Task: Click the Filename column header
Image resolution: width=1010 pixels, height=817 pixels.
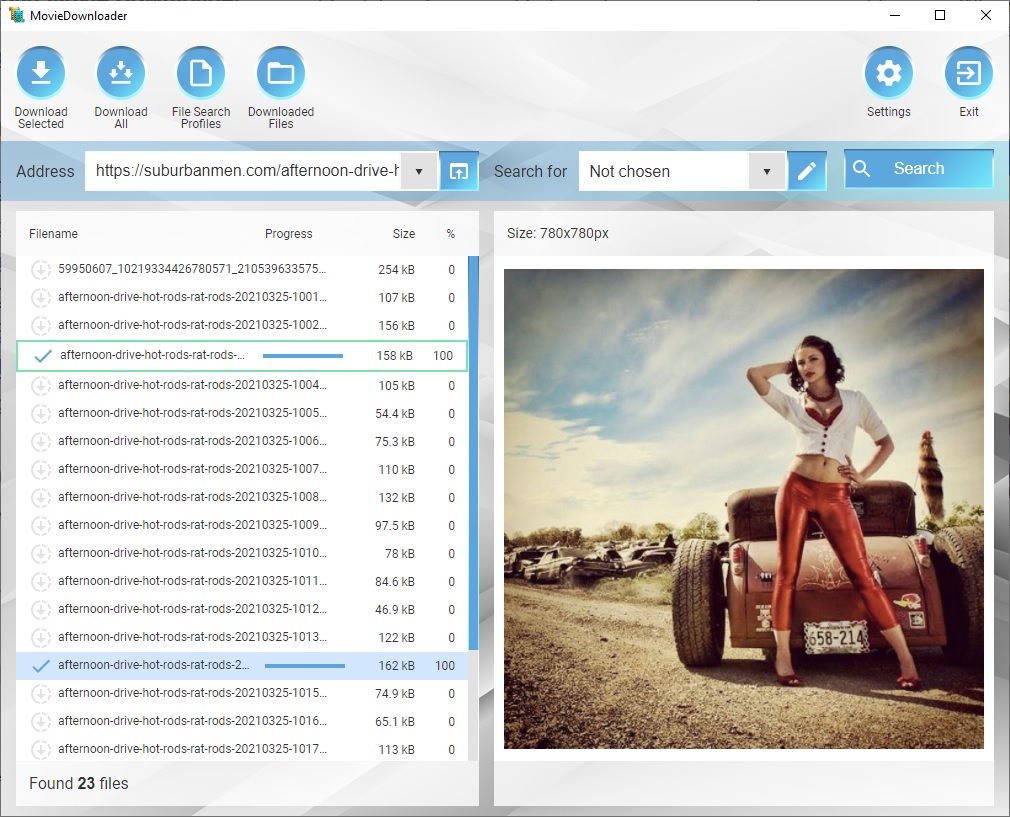Action: 53,234
